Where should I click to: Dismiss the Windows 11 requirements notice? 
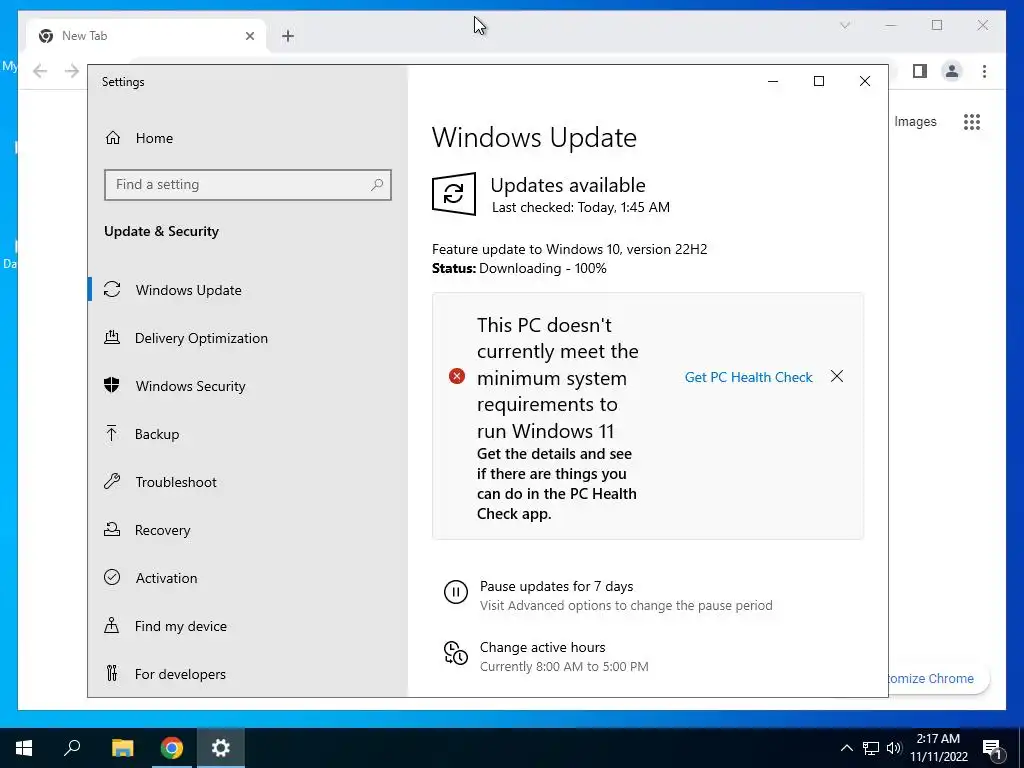837,376
